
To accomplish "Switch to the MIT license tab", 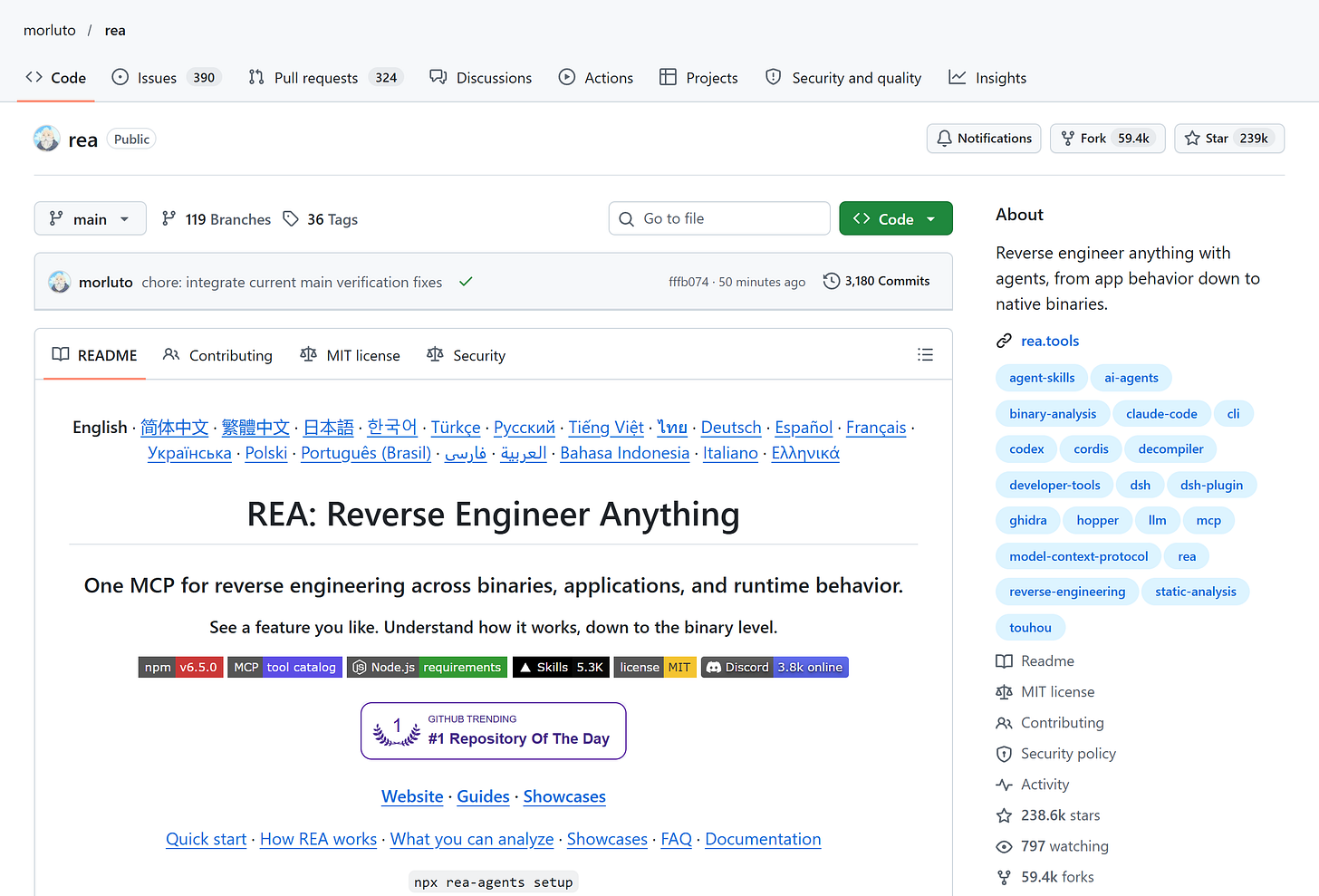I will (x=350, y=355).
